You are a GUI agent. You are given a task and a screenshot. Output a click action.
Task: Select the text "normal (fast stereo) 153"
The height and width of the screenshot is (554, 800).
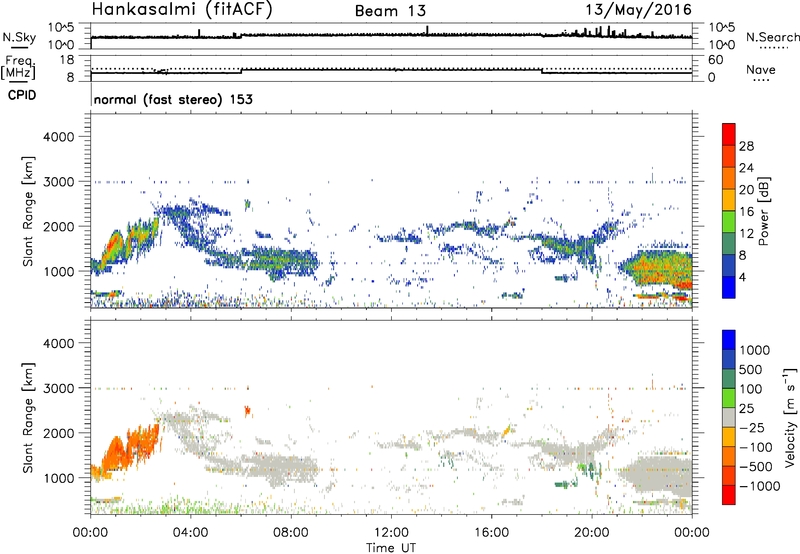pyautogui.click(x=173, y=99)
